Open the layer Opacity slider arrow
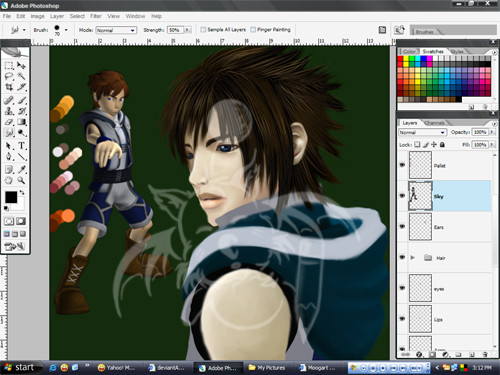 coord(491,132)
